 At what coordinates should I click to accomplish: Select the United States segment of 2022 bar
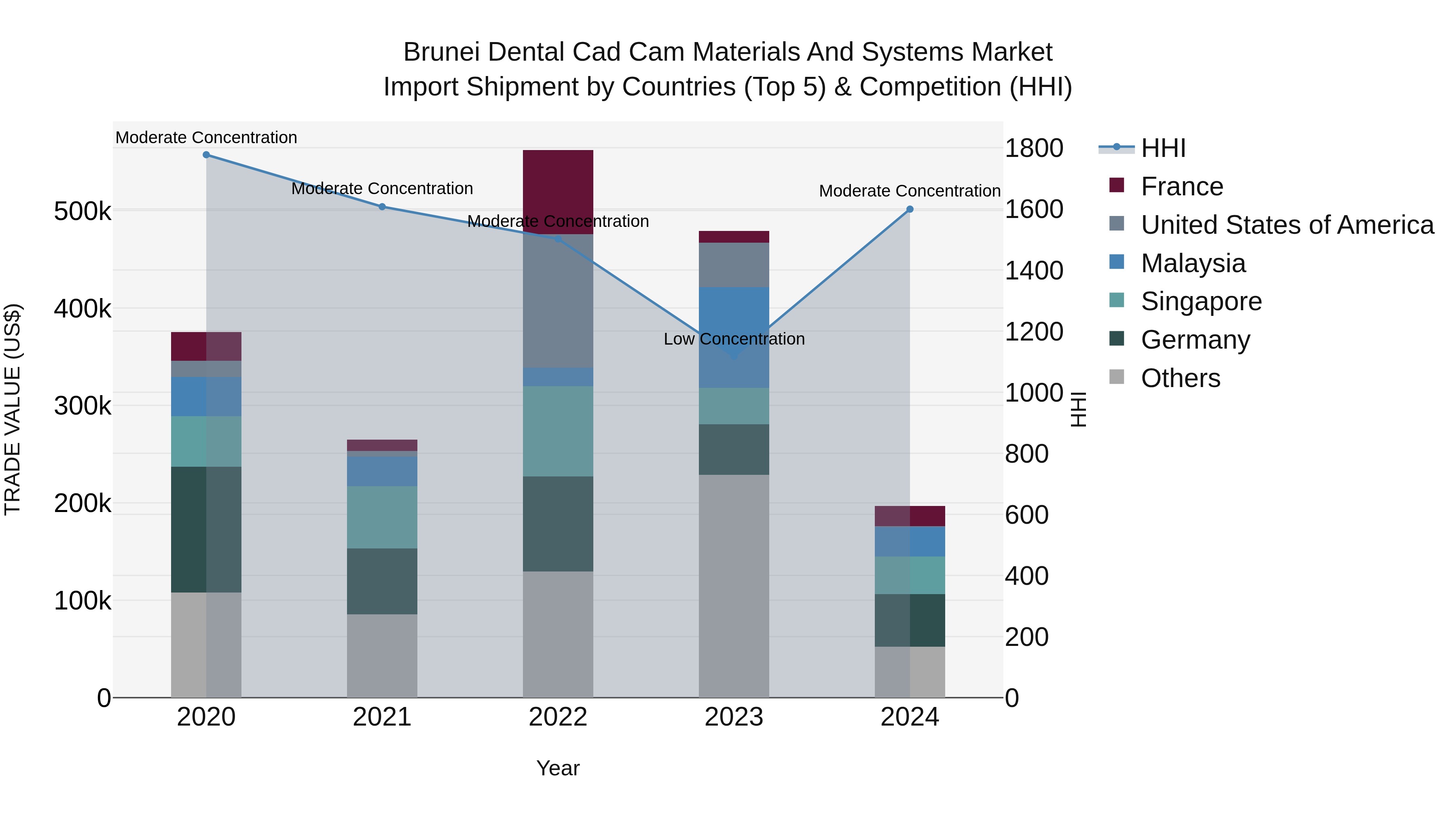click(x=558, y=301)
